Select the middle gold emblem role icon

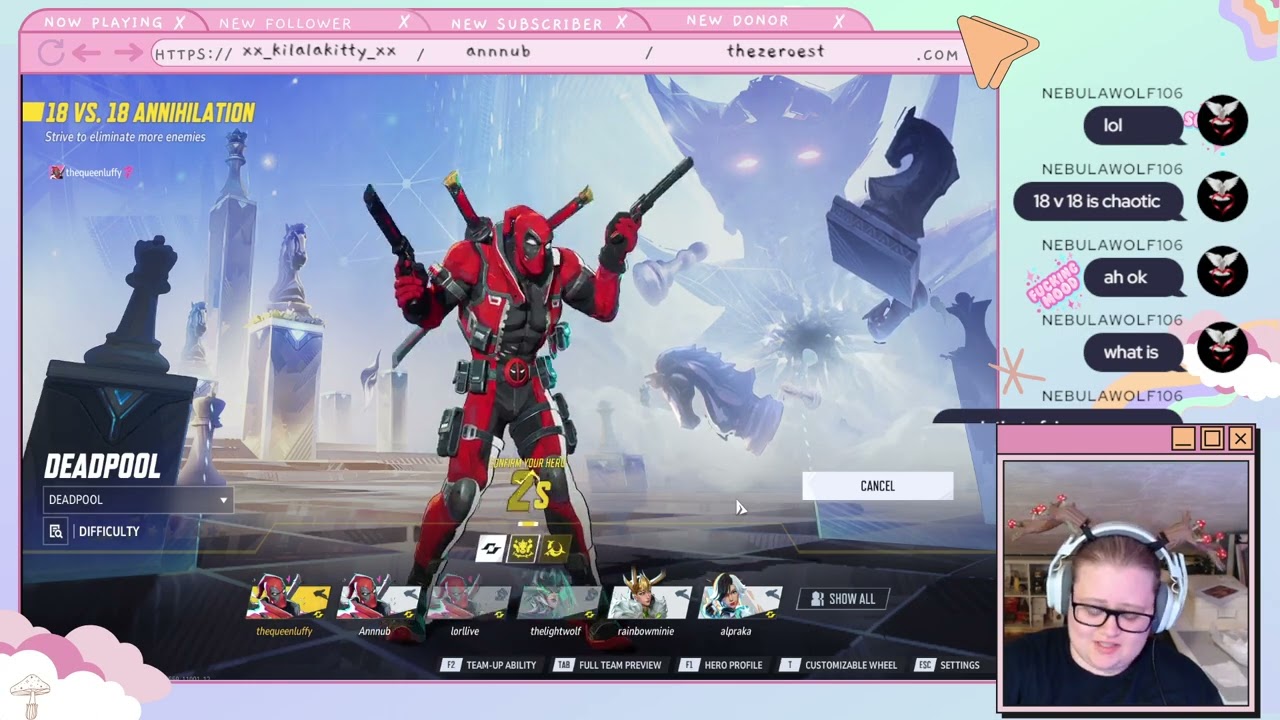point(523,548)
